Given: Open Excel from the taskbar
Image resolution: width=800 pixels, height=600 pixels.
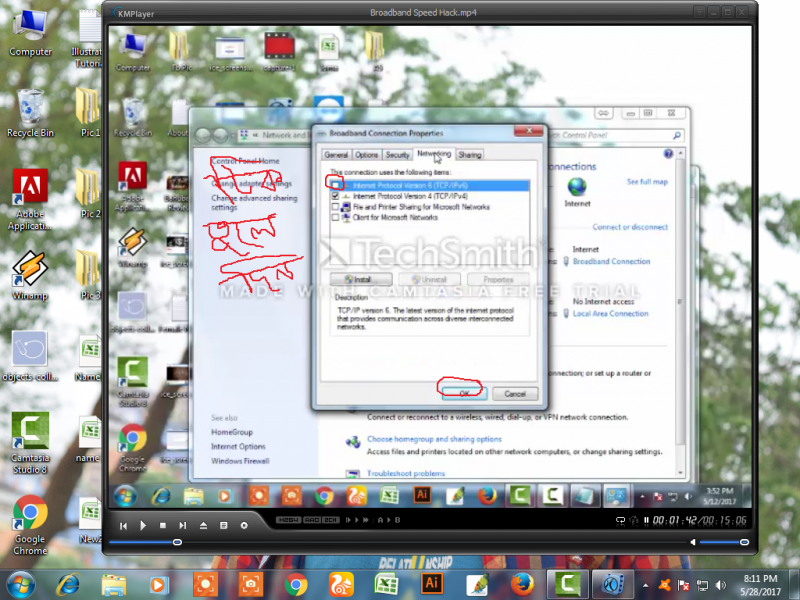Looking at the screenshot, I should pyautogui.click(x=386, y=585).
